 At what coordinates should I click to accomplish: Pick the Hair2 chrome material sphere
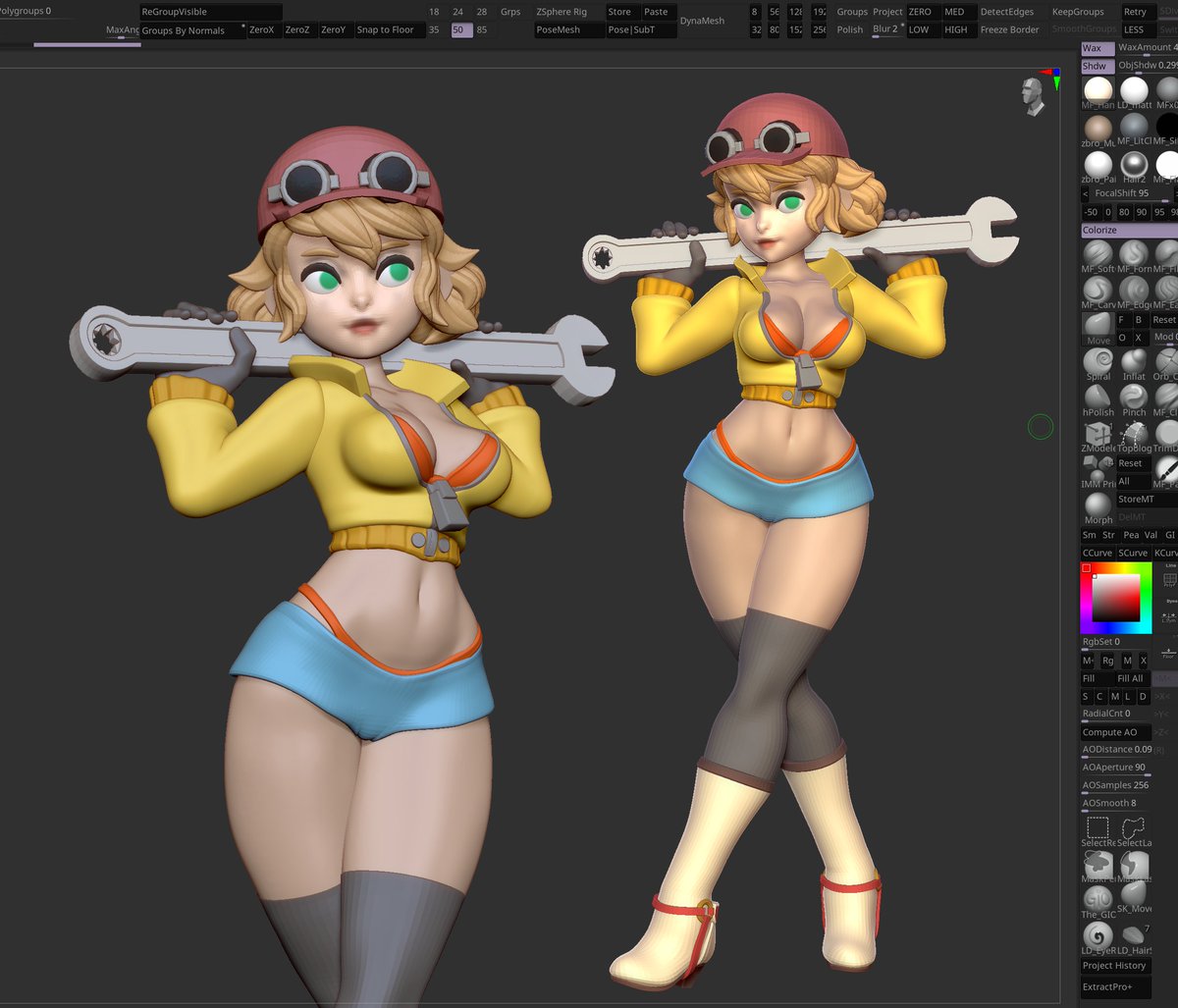tap(1134, 168)
